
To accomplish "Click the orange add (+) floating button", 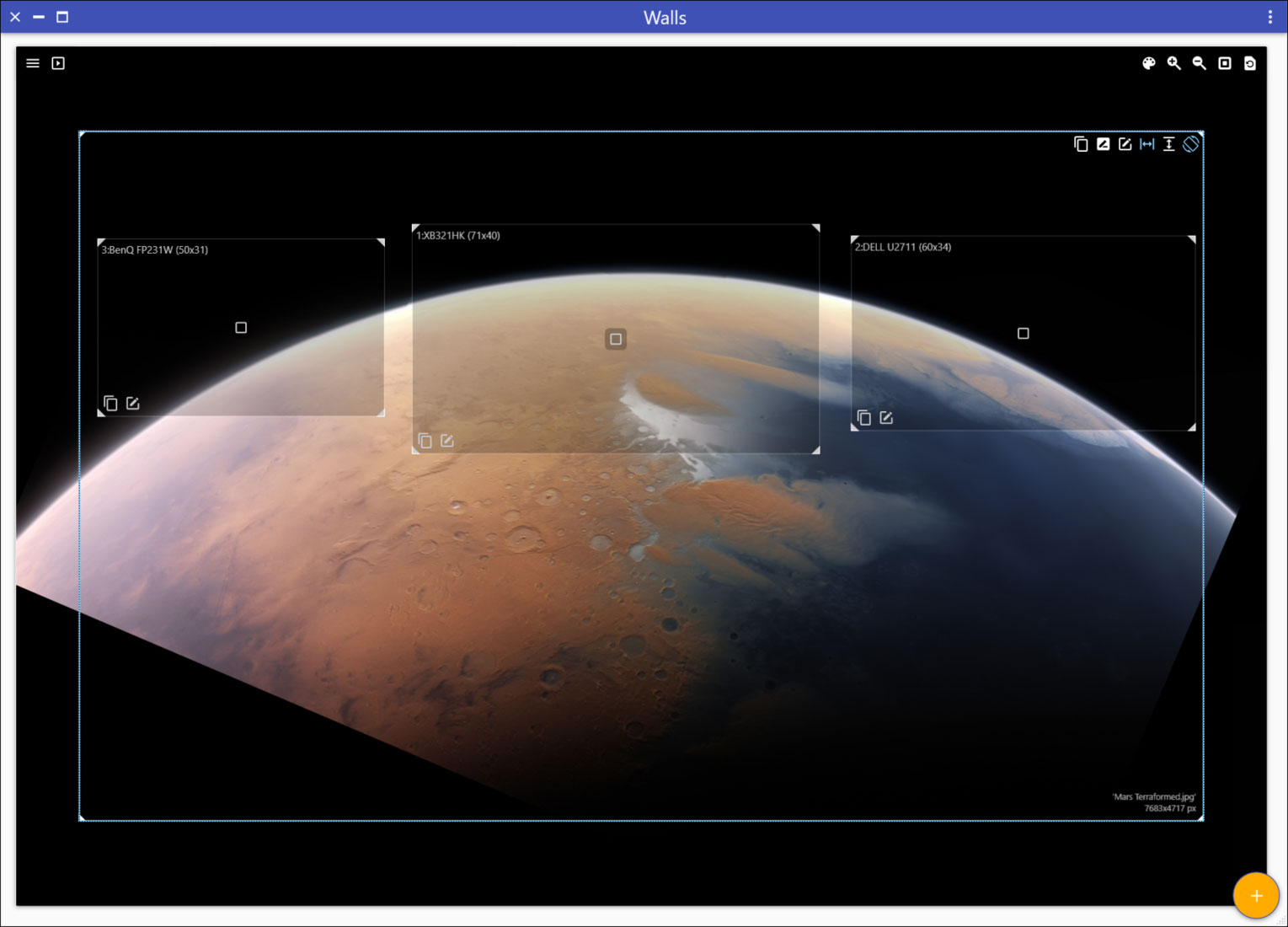I will click(1256, 895).
